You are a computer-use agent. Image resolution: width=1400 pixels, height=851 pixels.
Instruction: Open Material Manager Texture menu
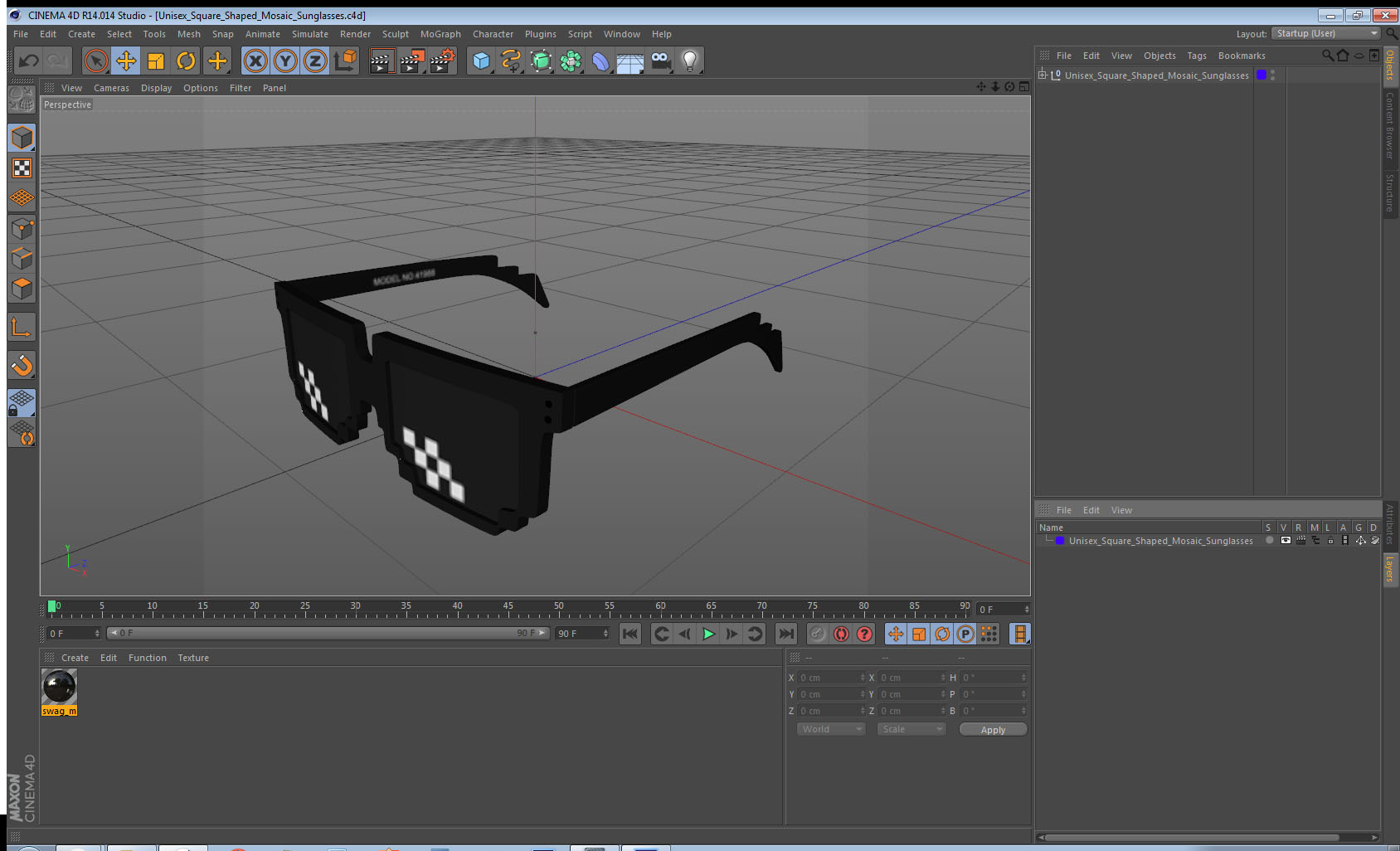pos(193,658)
